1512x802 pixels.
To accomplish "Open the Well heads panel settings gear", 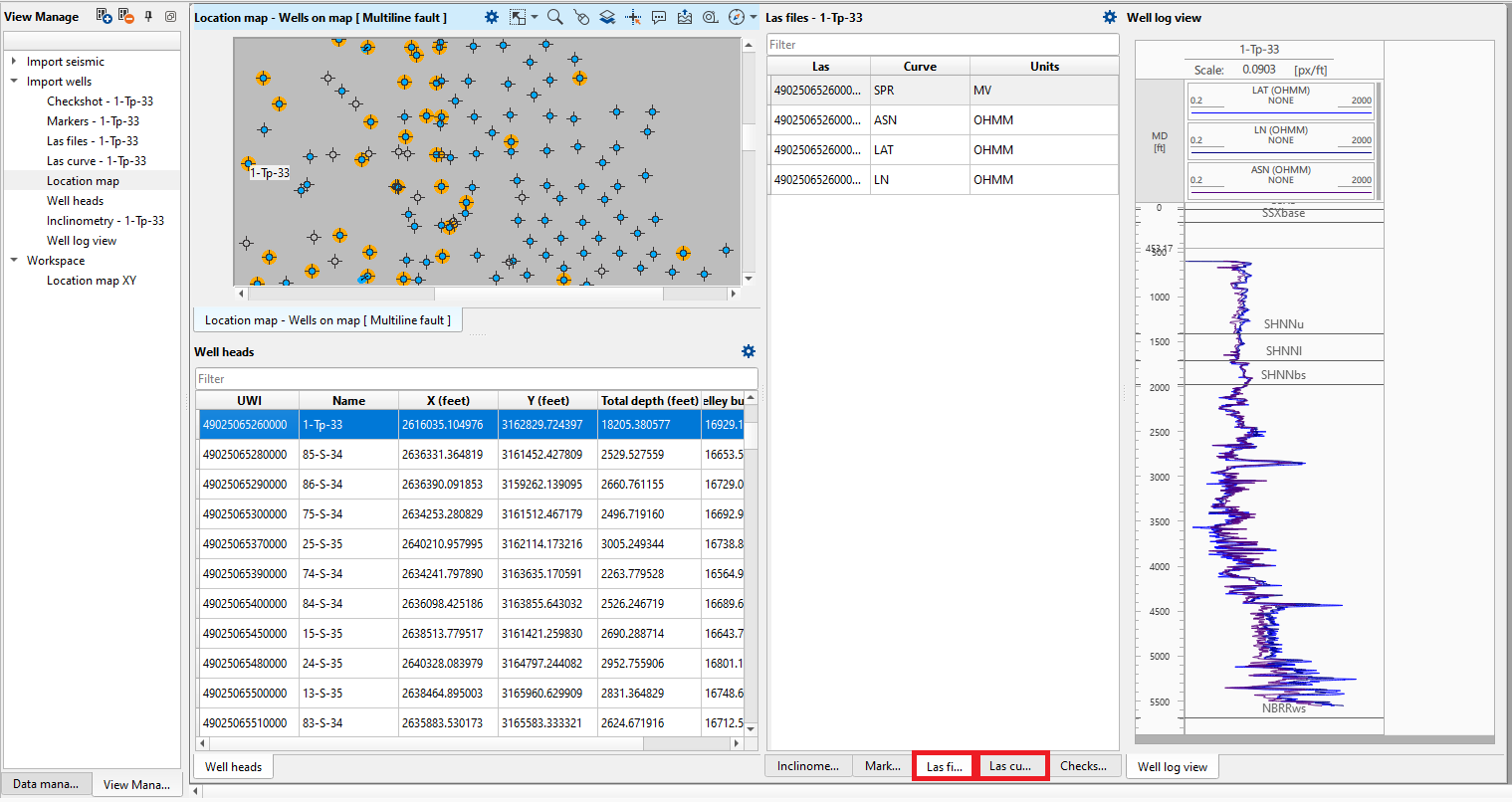I will 749,351.
